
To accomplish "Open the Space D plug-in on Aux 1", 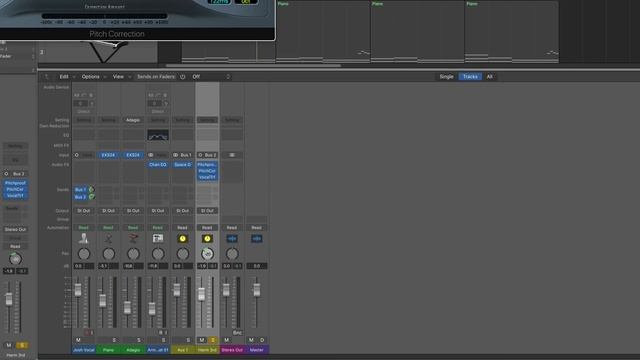I will point(182,164).
